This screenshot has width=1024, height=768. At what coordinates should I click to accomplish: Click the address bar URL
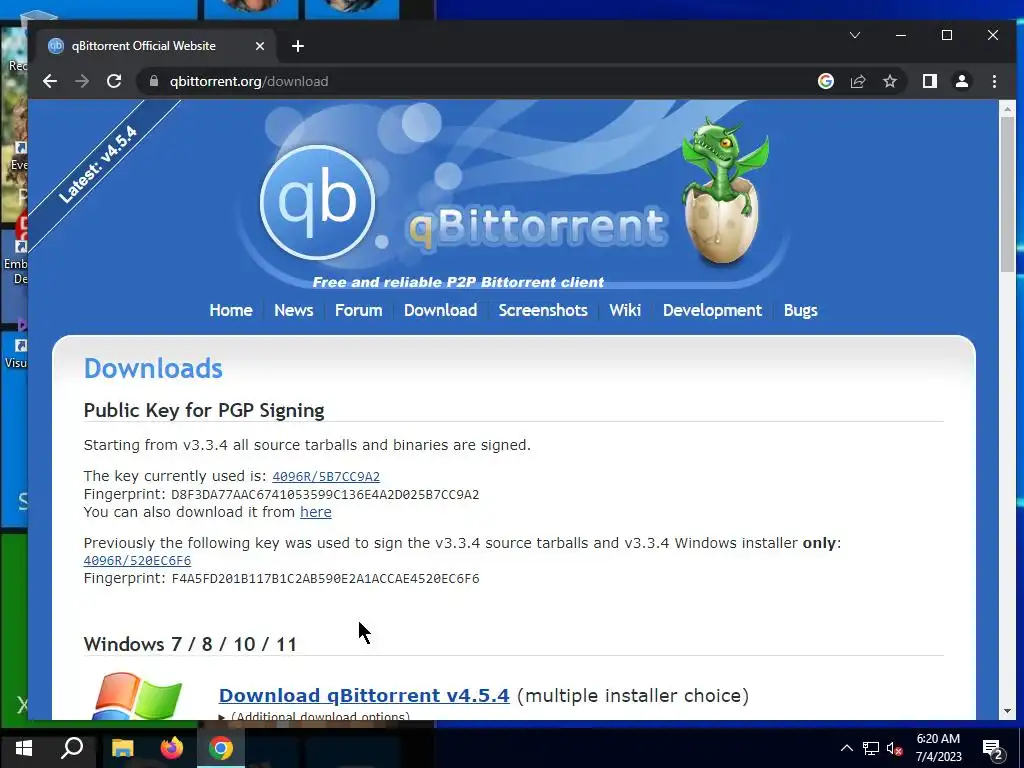tap(249, 81)
